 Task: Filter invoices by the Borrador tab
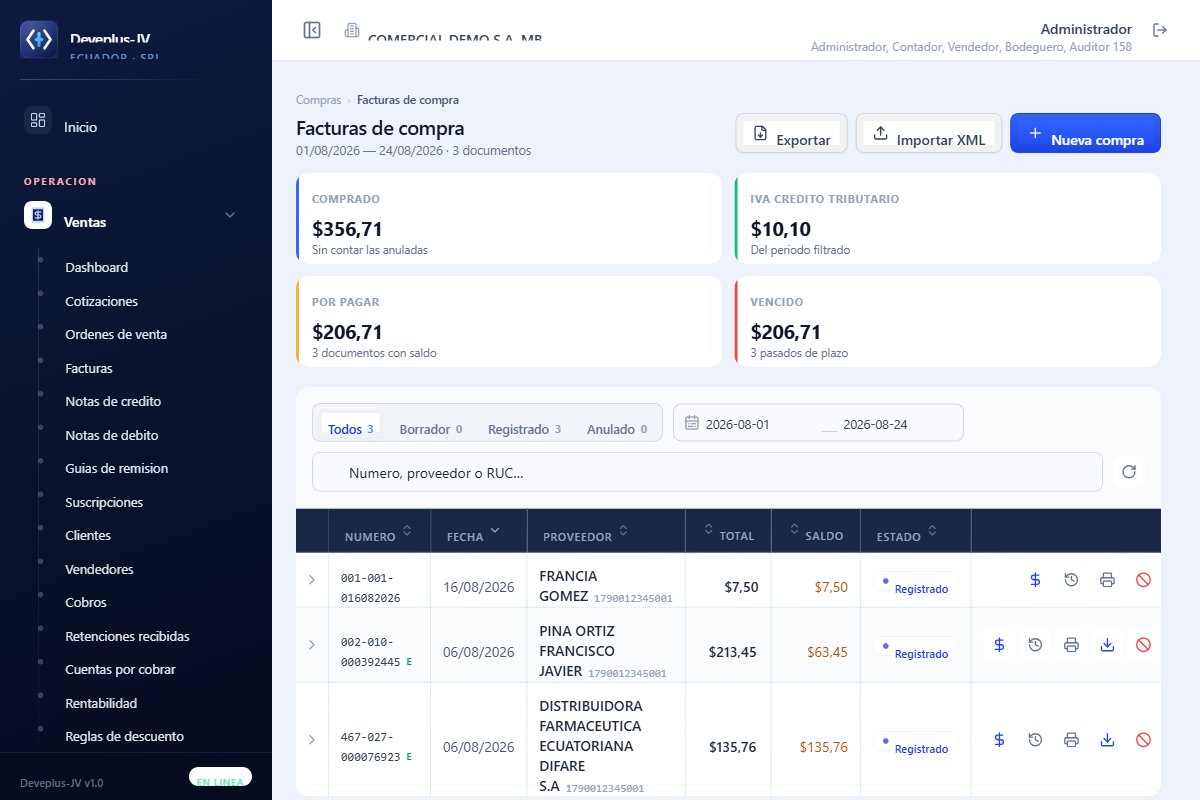[x=430, y=429]
